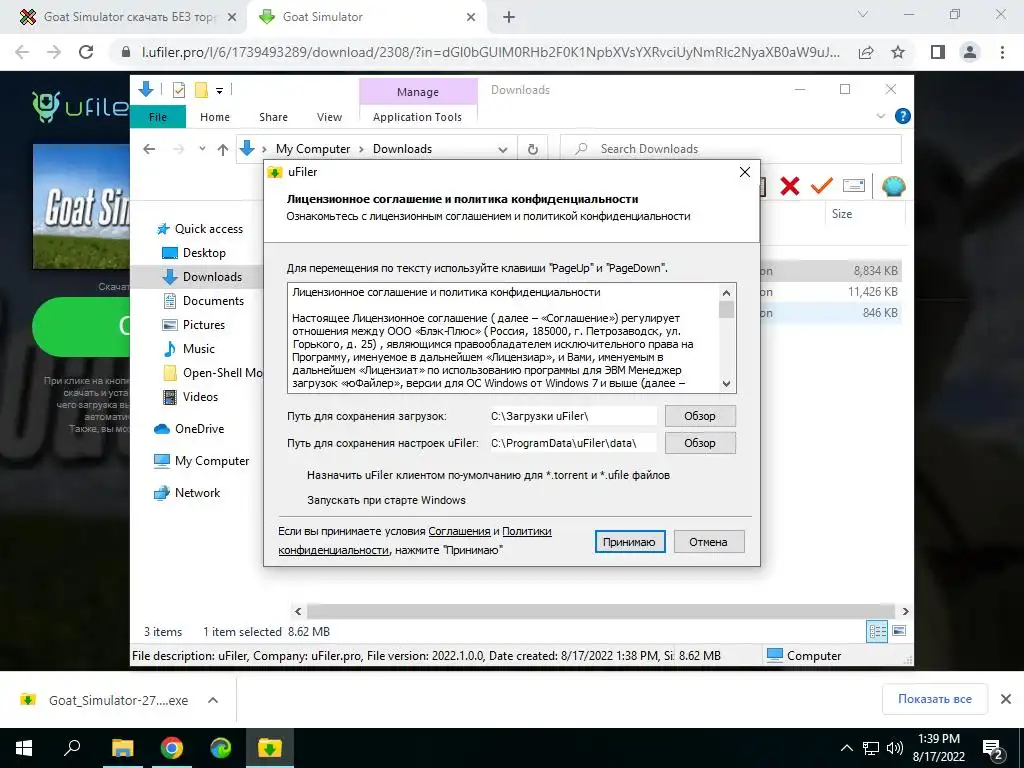
Task: Reload the Chrome page
Action: click(86, 52)
